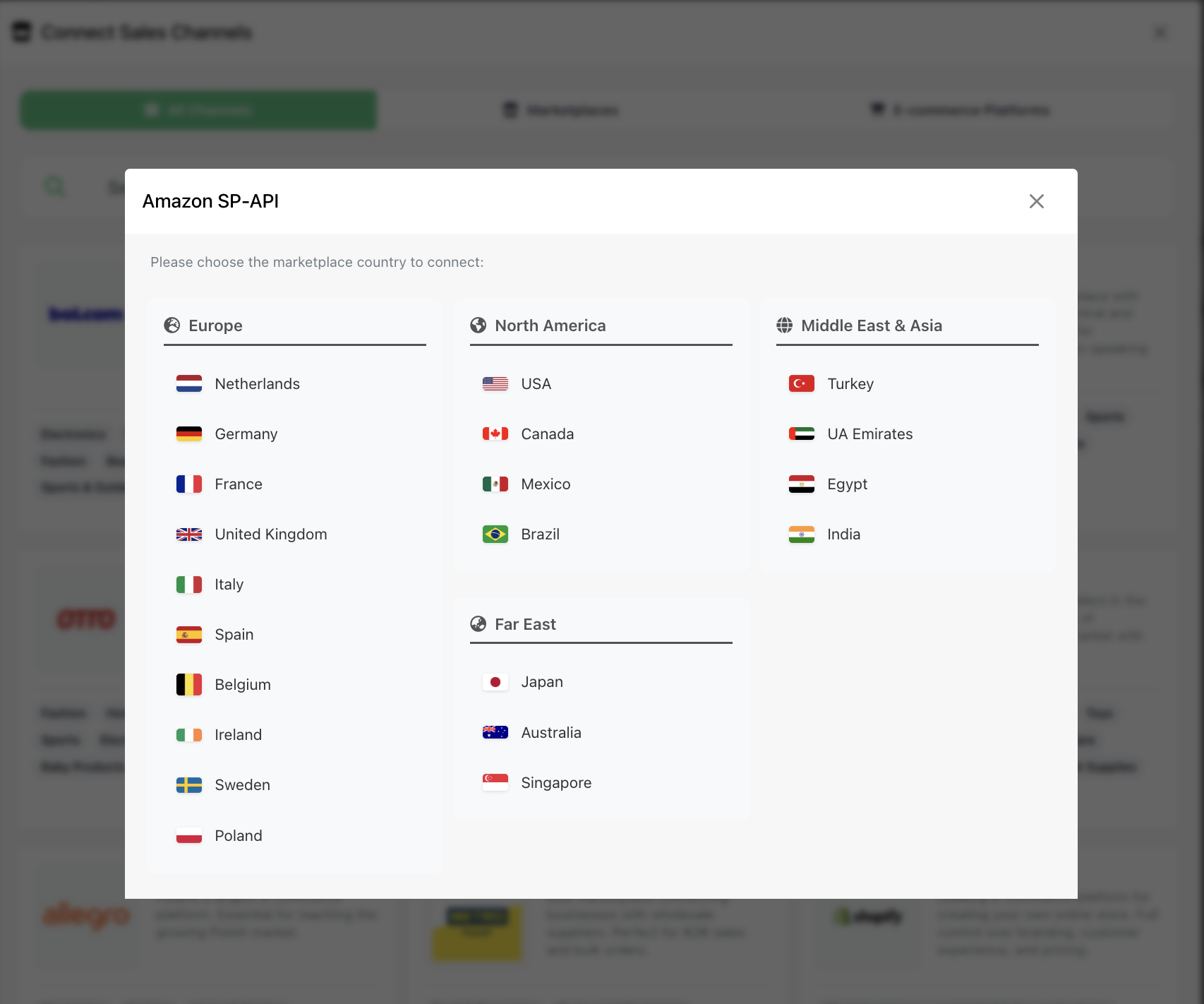The image size is (1204, 1004).
Task: Click the Netherlands flag icon
Action: pyautogui.click(x=188, y=383)
